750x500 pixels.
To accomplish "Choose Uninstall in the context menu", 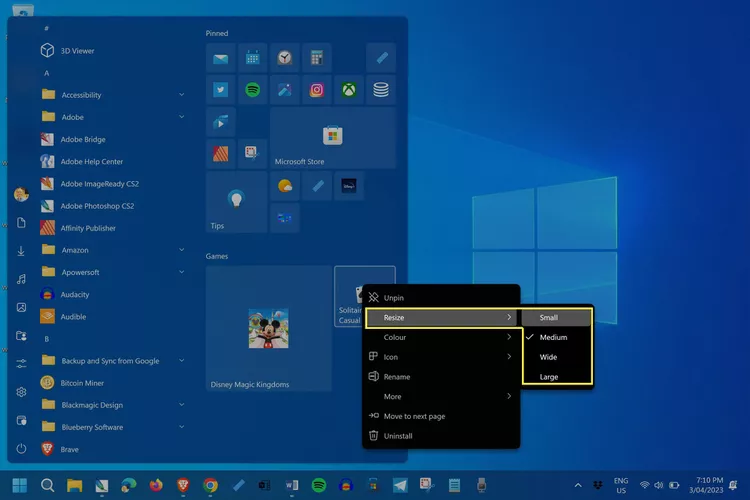I will coord(441,436).
